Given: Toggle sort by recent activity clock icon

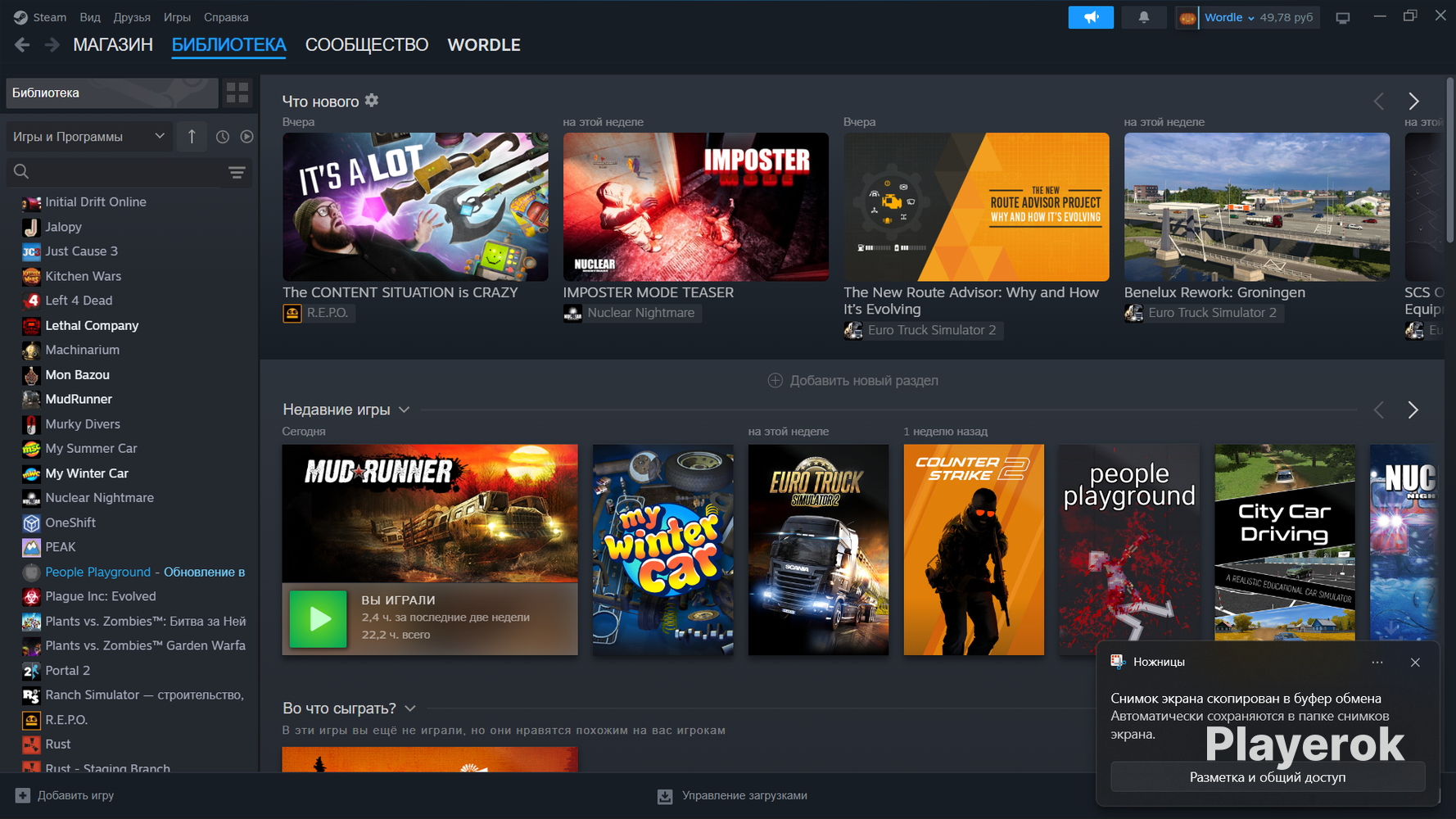Looking at the screenshot, I should point(222,137).
